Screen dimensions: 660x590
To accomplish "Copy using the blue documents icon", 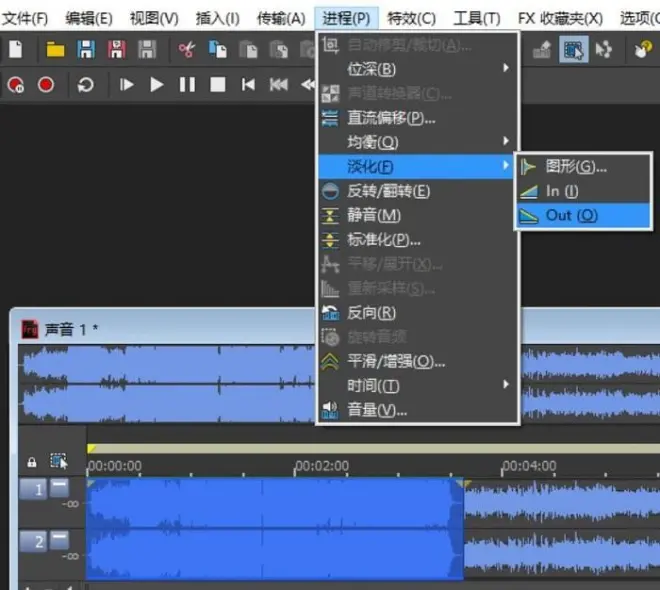I will (217, 50).
